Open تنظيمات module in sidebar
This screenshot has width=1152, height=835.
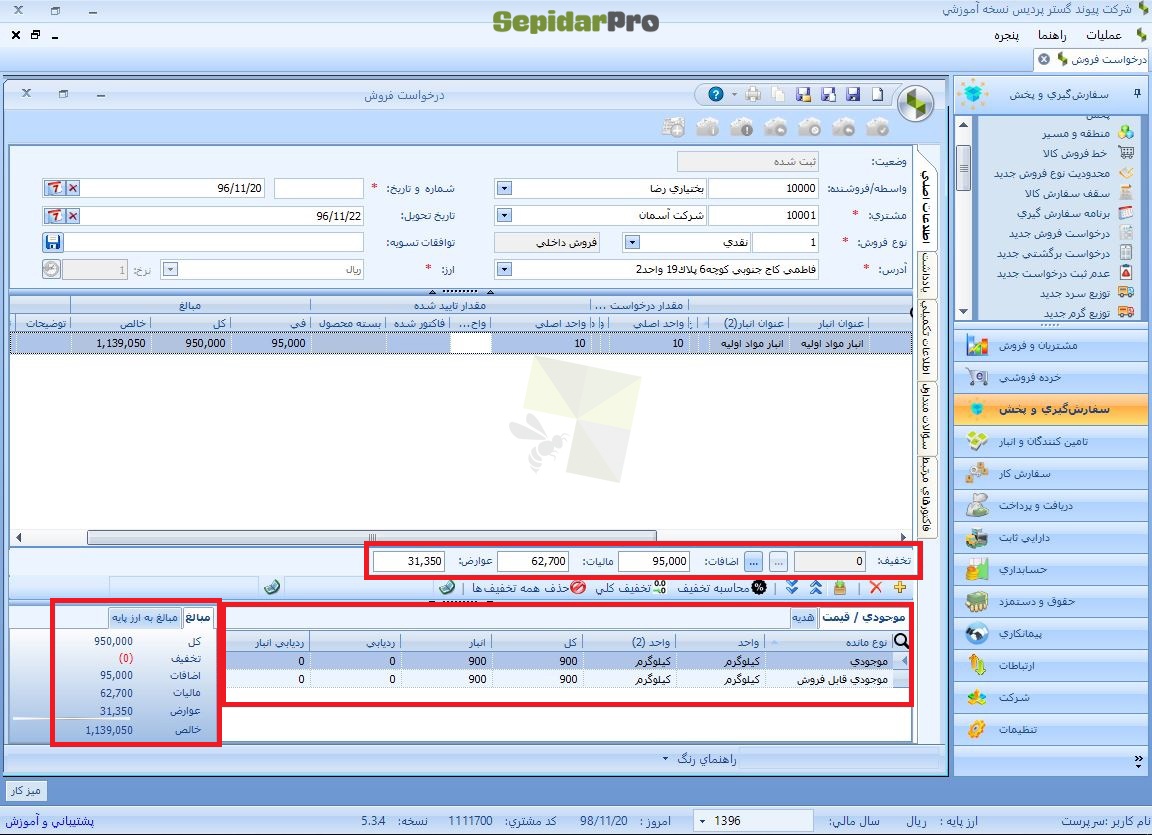(x=1051, y=729)
